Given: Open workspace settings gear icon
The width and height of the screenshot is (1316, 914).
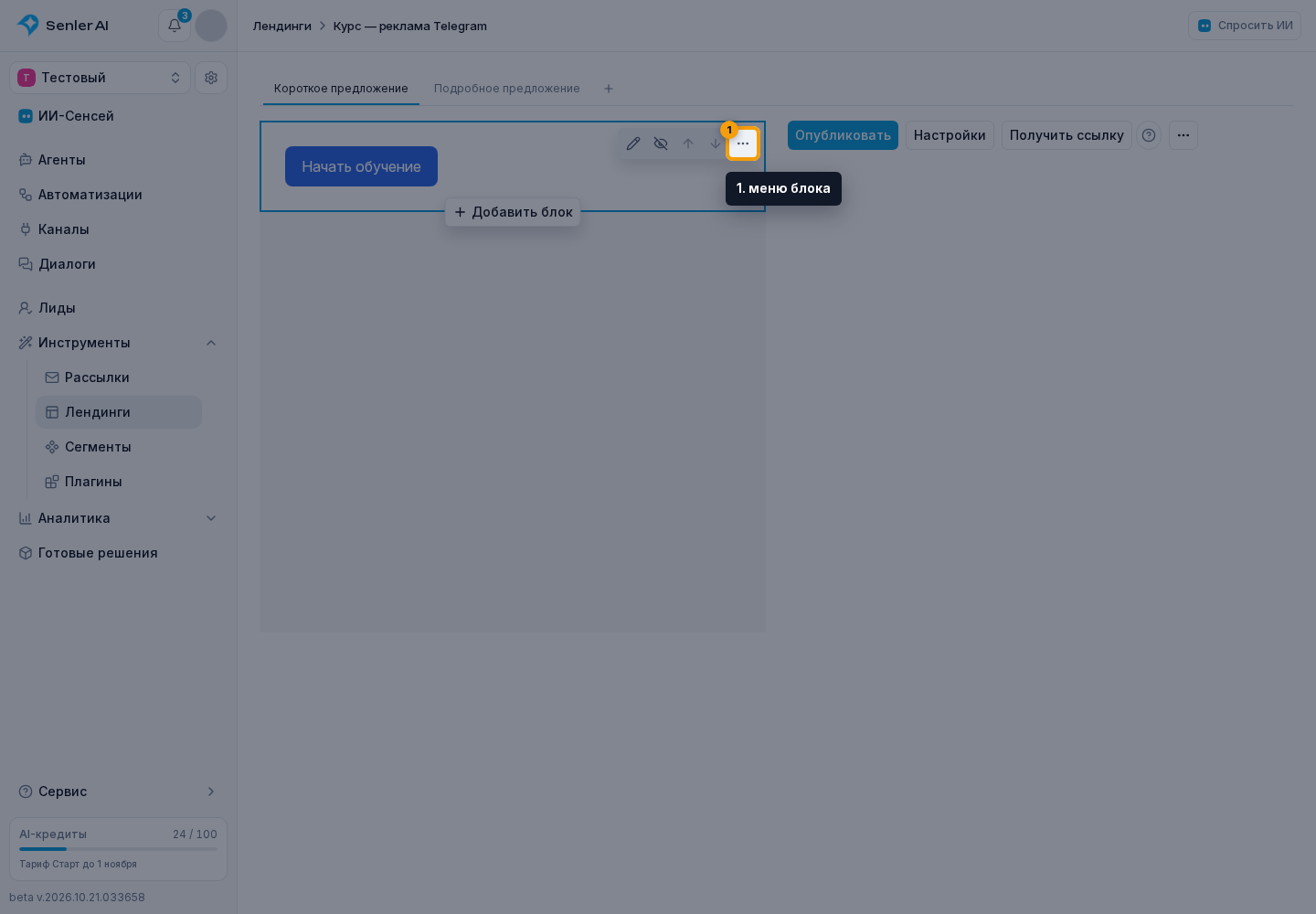Looking at the screenshot, I should pyautogui.click(x=211, y=78).
